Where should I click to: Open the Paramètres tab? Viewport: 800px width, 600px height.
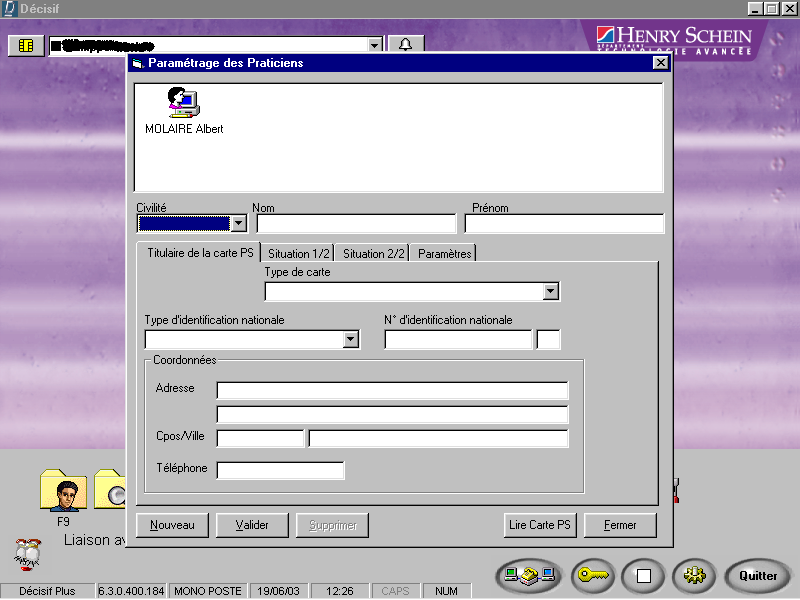(444, 253)
